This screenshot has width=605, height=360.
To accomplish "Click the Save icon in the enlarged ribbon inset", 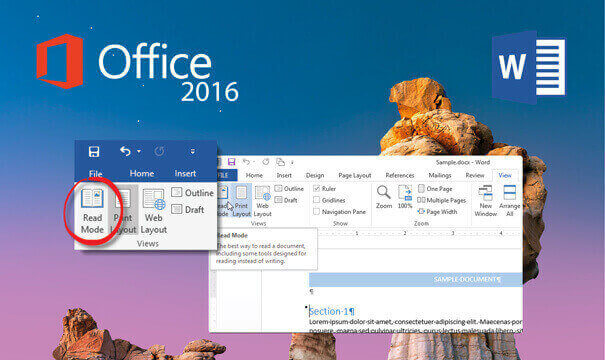I will (x=94, y=152).
